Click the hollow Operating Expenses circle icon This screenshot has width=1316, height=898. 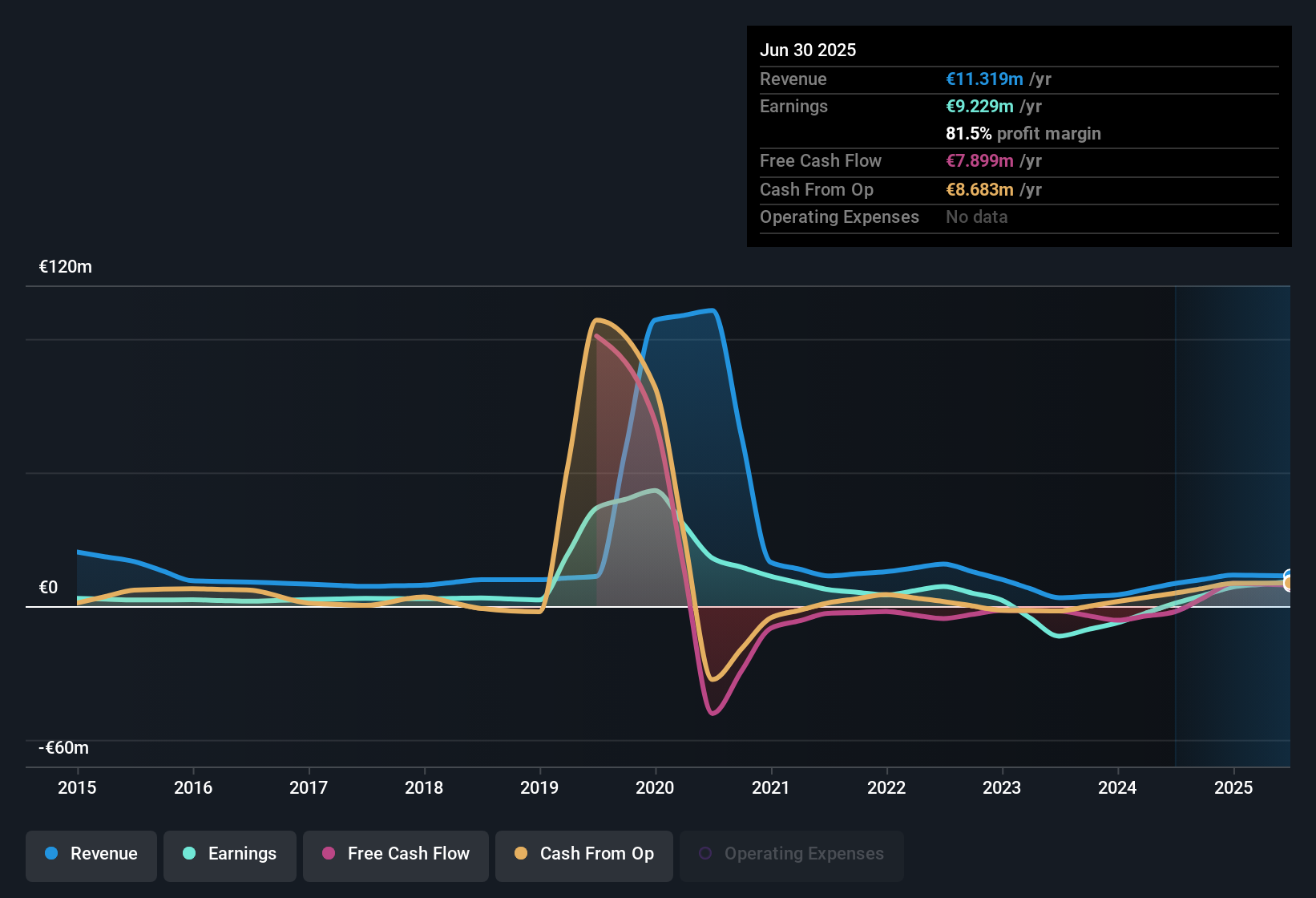pos(705,852)
